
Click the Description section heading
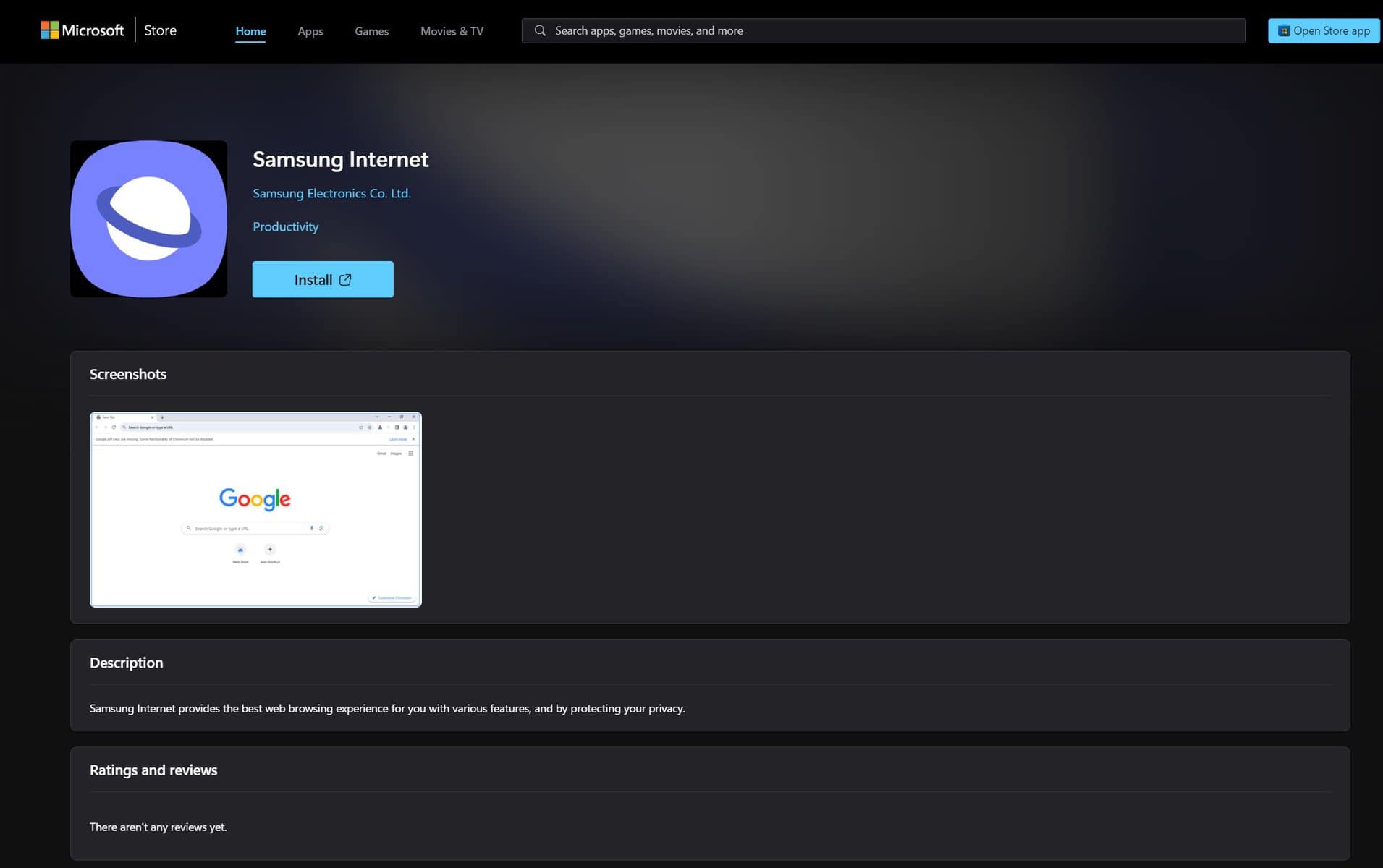click(126, 663)
